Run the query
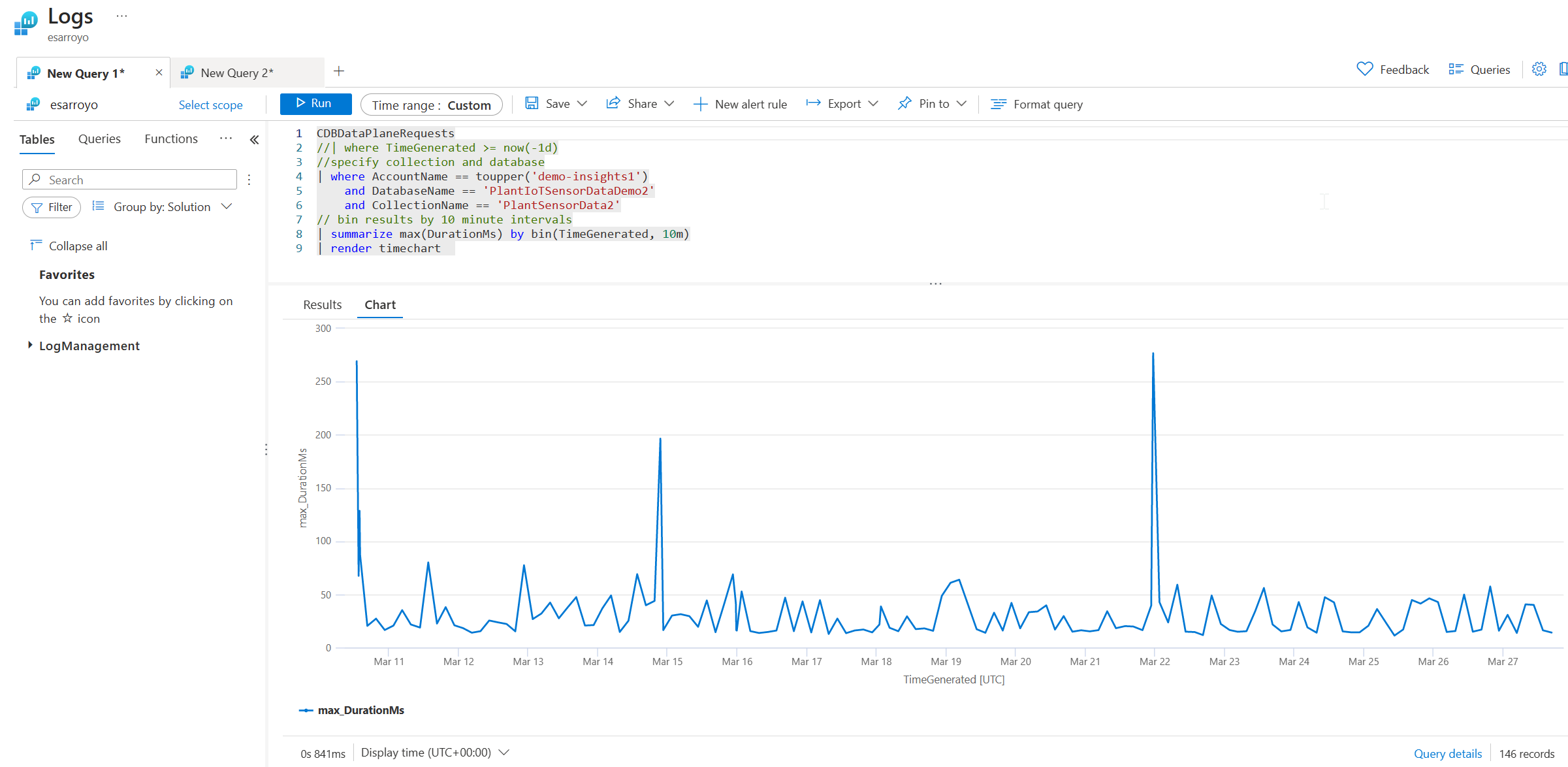1568x767 pixels. point(315,103)
